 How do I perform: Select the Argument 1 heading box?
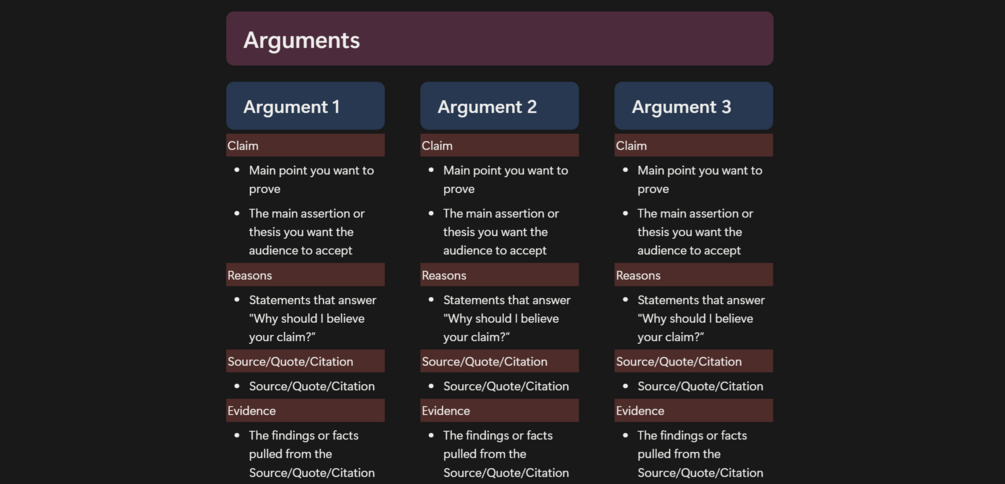(305, 106)
